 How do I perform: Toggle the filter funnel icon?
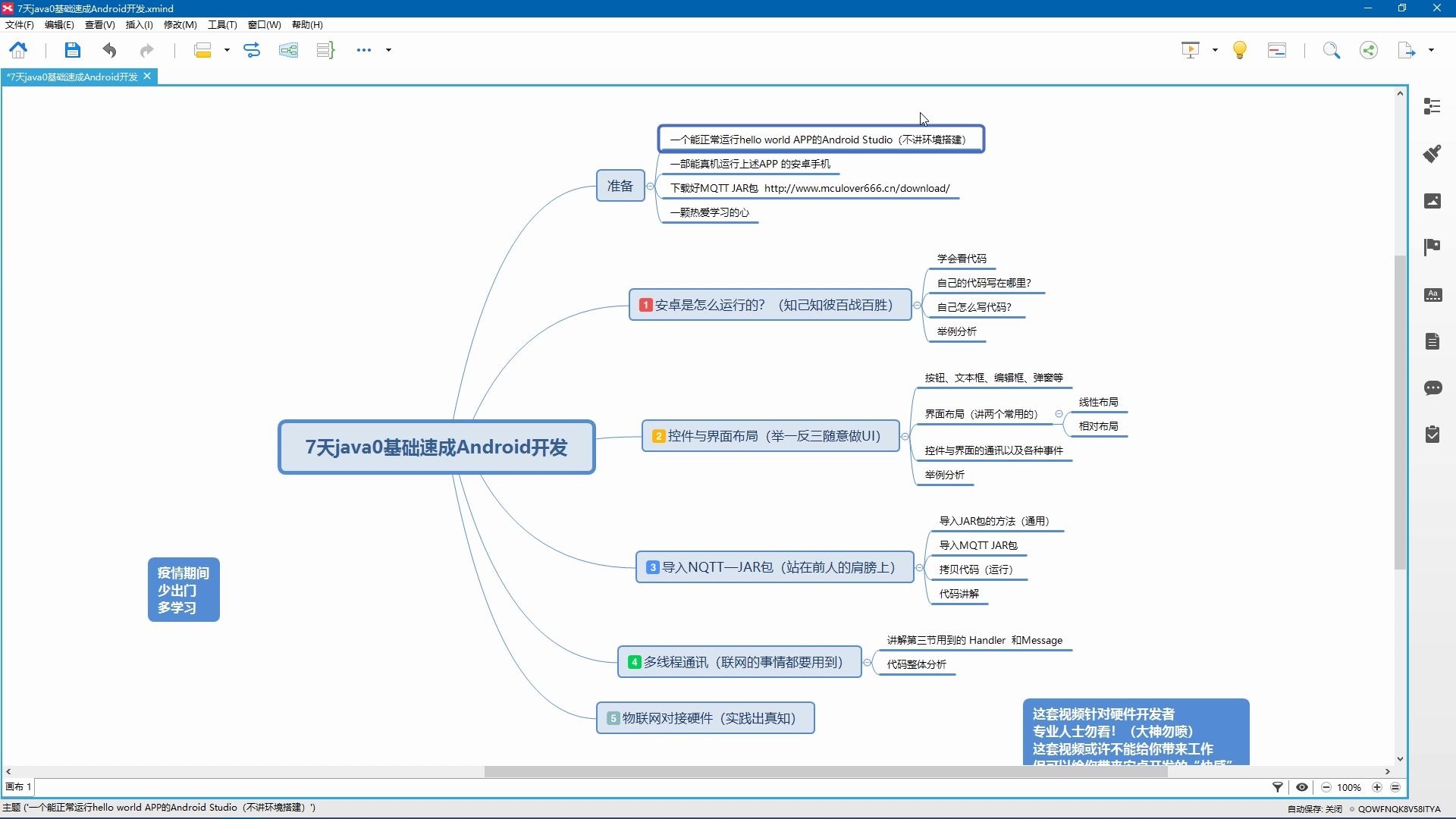[x=1277, y=787]
